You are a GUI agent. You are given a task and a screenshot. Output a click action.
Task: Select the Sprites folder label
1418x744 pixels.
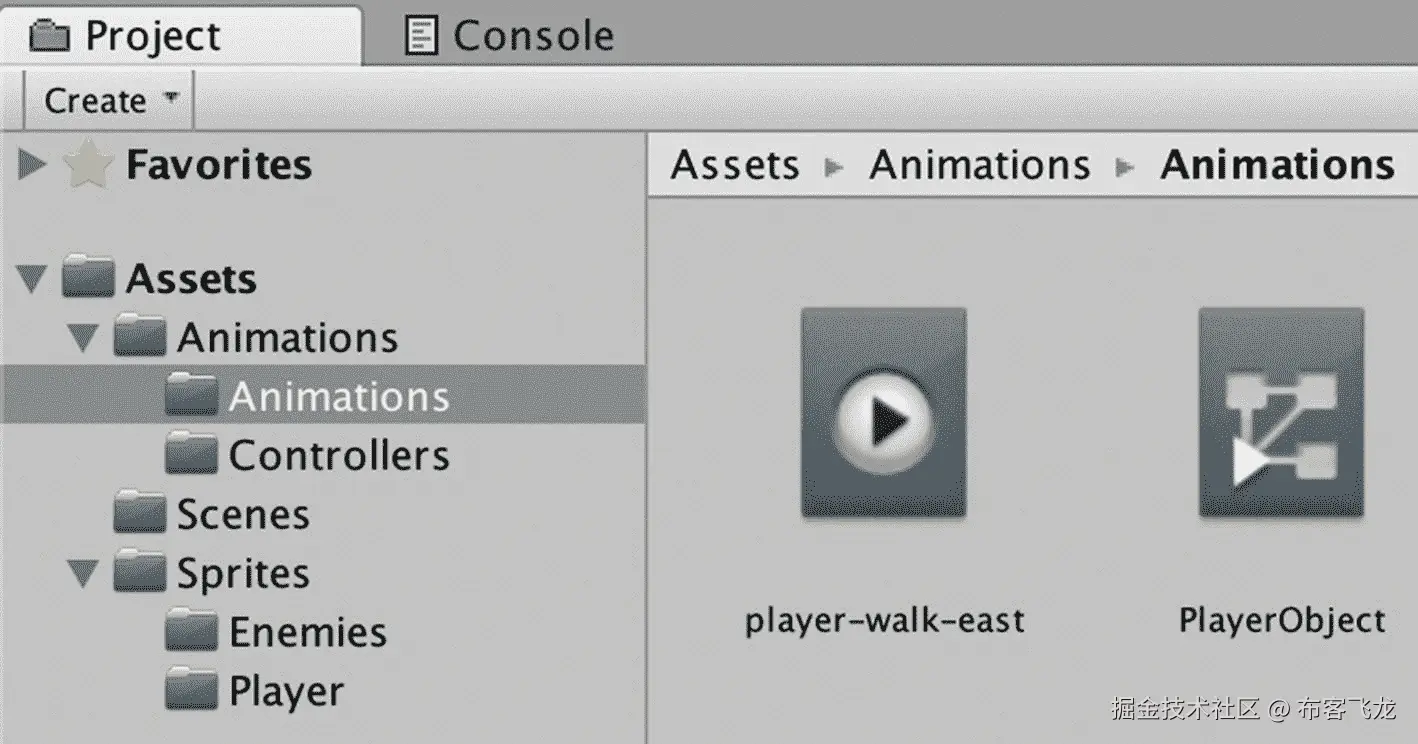coord(243,574)
